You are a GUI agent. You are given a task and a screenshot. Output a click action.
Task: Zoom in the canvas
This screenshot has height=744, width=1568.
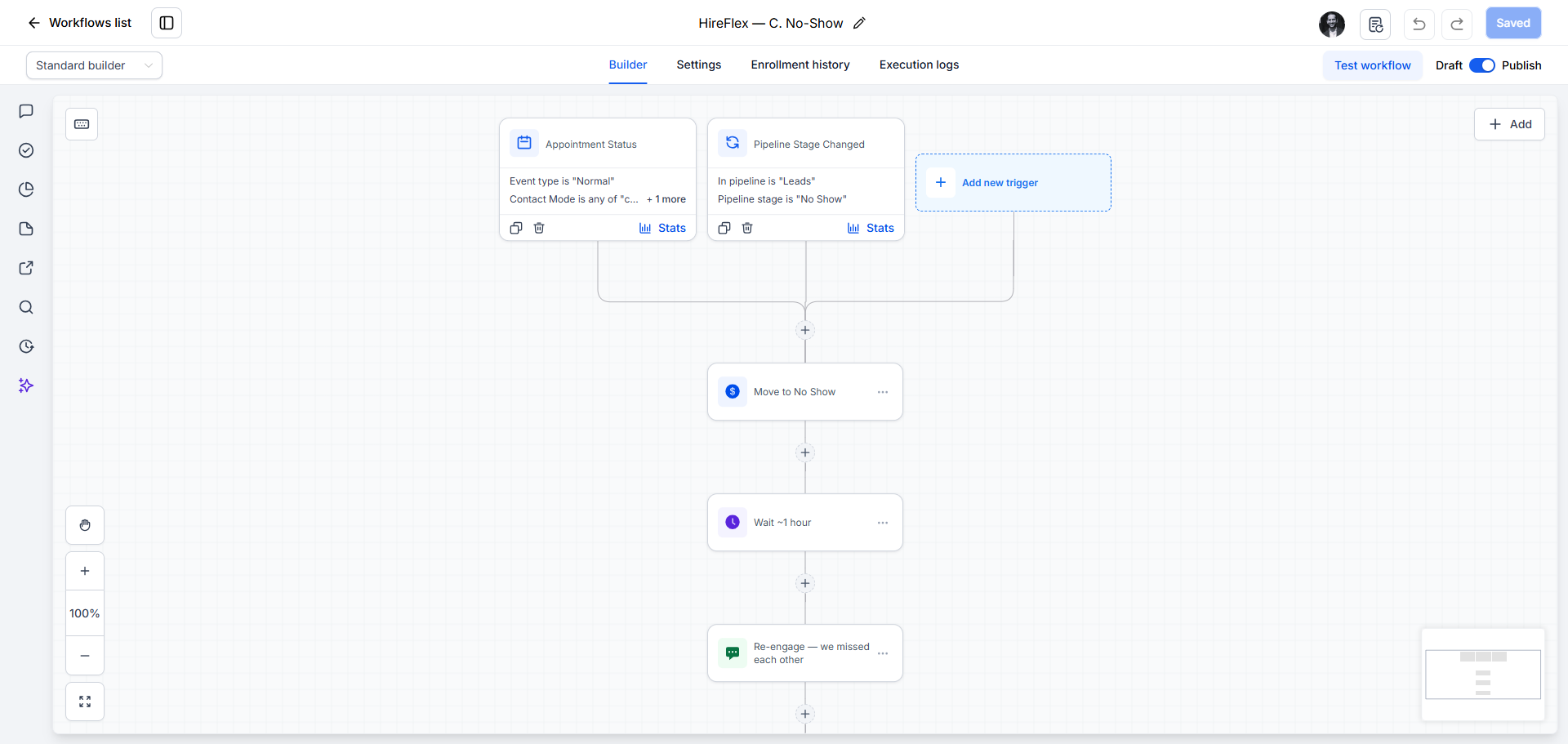click(x=85, y=571)
